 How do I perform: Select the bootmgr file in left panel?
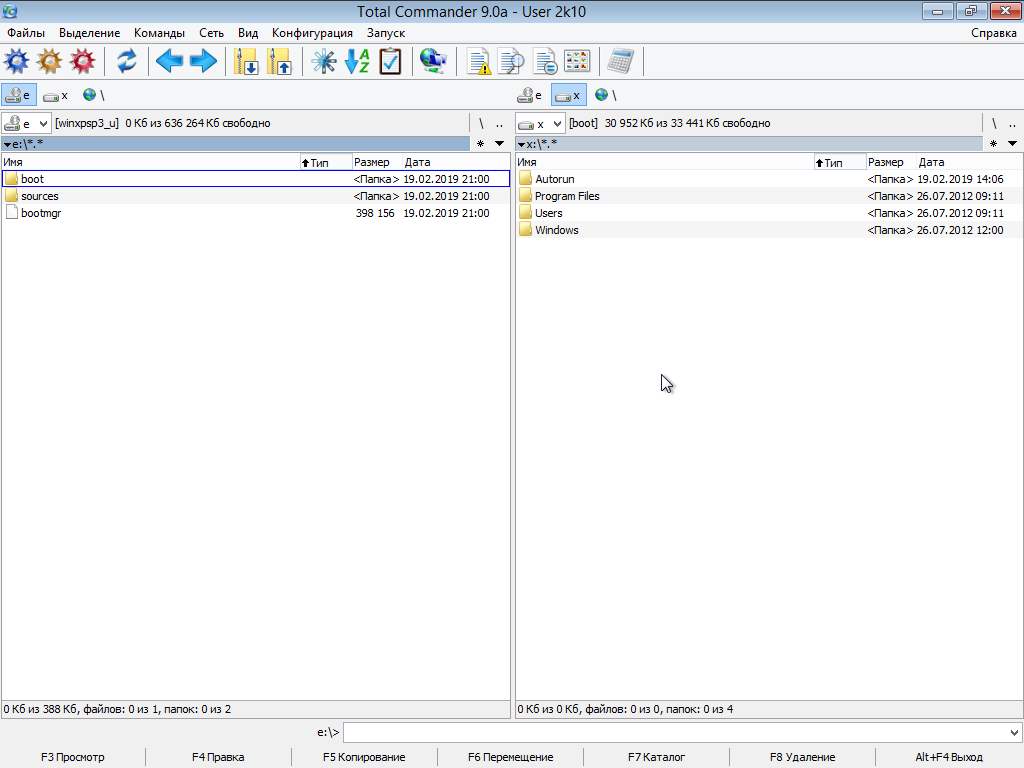click(256, 213)
